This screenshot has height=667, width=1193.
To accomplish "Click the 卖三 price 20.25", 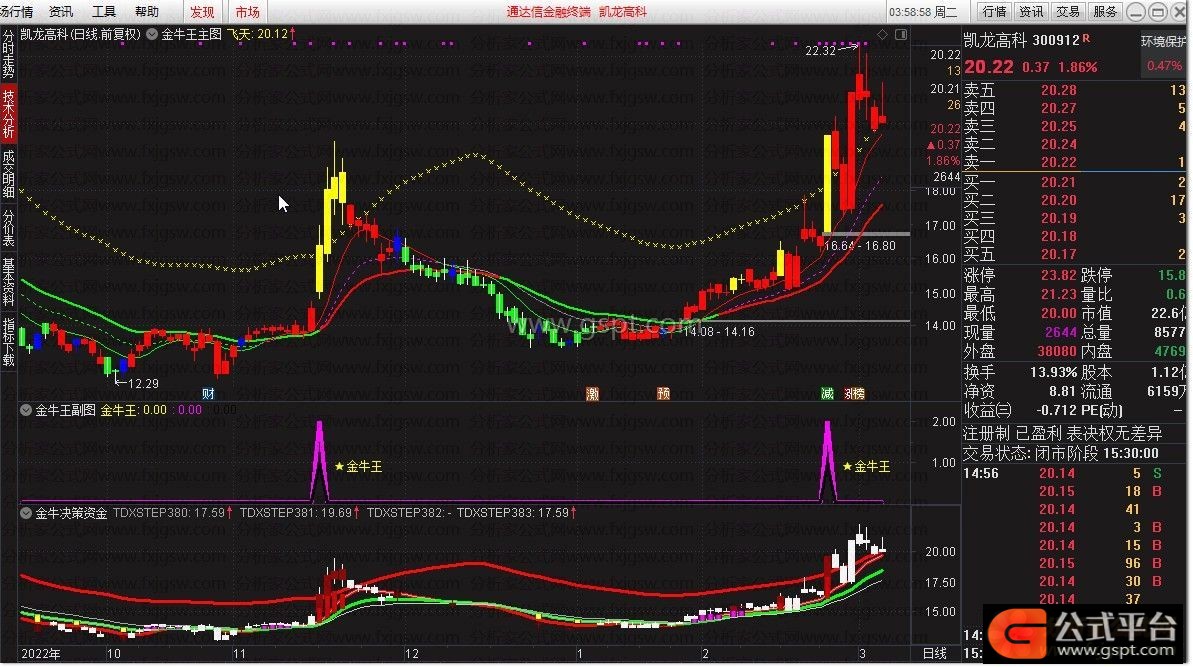I will click(x=1058, y=126).
